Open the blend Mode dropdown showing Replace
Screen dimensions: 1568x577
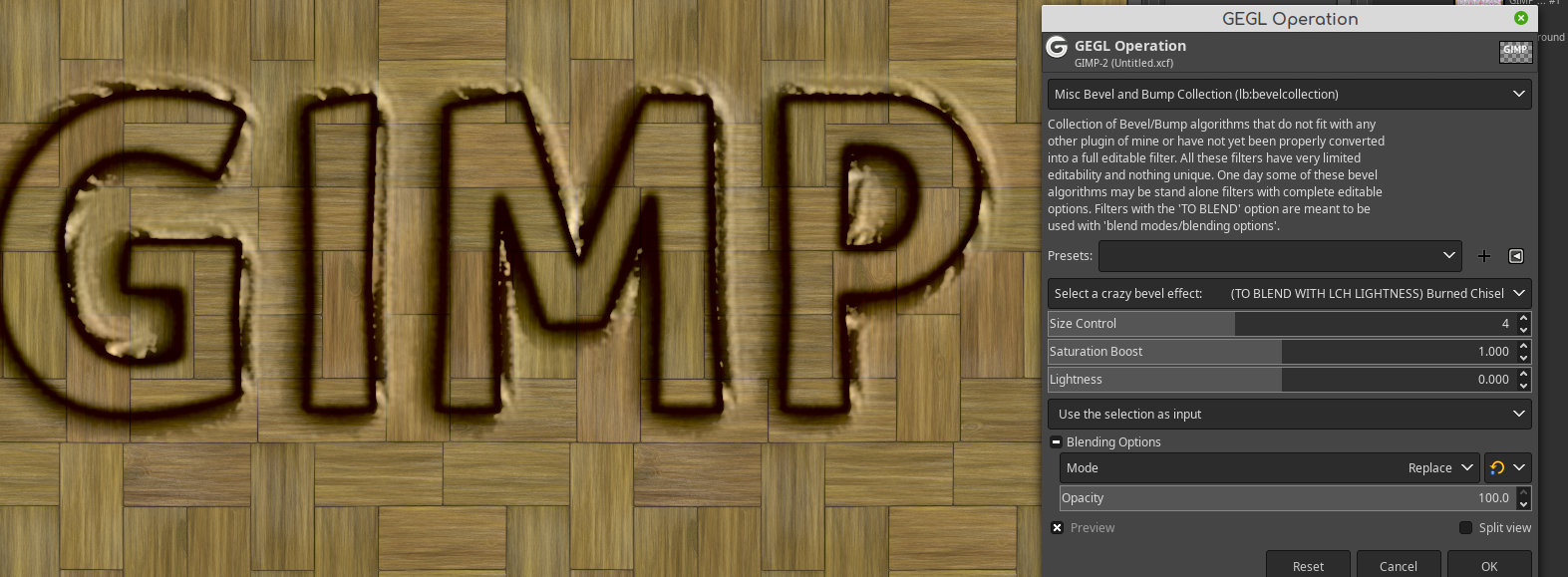tap(1269, 468)
